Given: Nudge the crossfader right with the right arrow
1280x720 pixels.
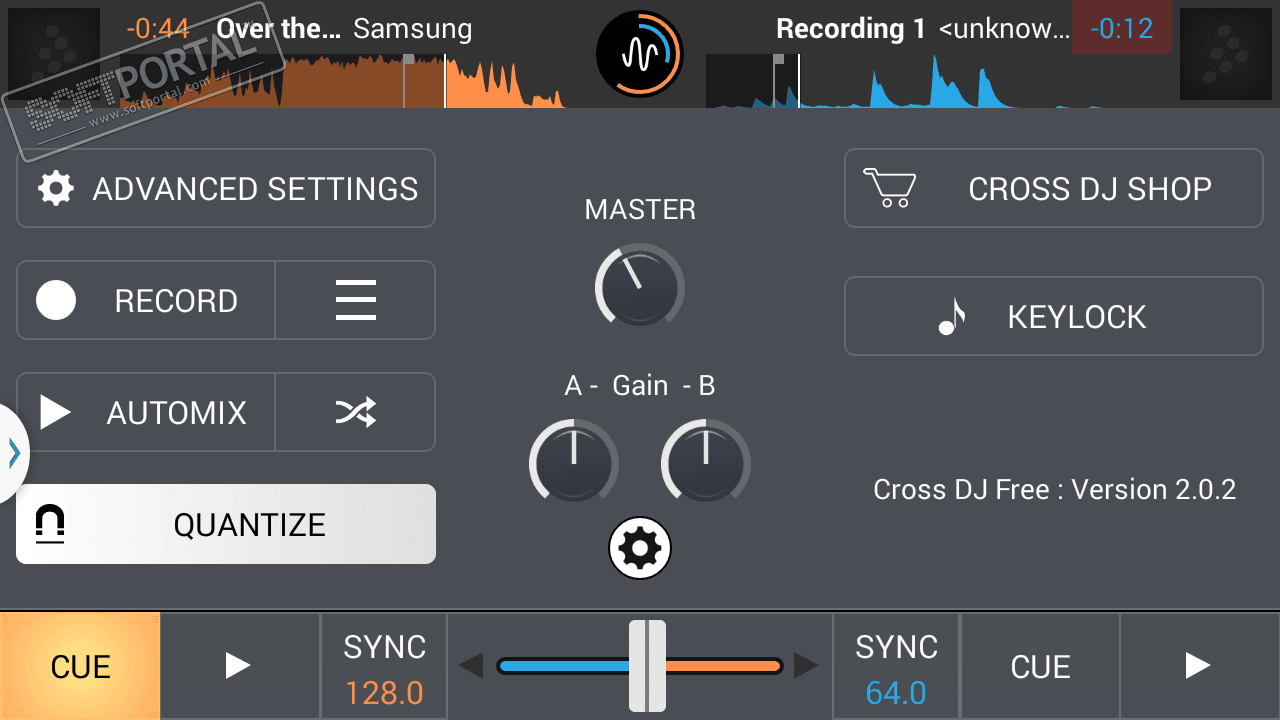Looking at the screenshot, I should coord(806,665).
